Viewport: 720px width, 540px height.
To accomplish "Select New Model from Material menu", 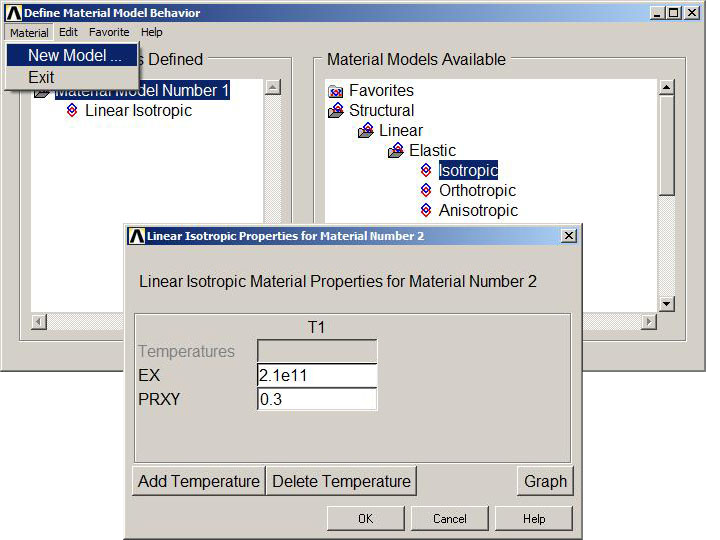I will pyautogui.click(x=74, y=56).
